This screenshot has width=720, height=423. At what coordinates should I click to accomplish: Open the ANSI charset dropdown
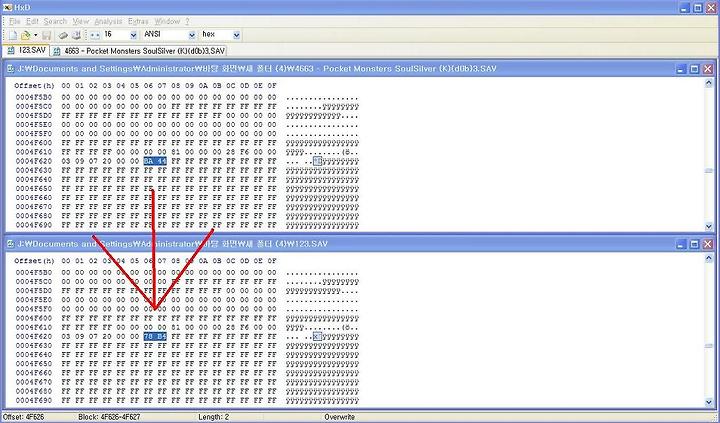[191, 35]
